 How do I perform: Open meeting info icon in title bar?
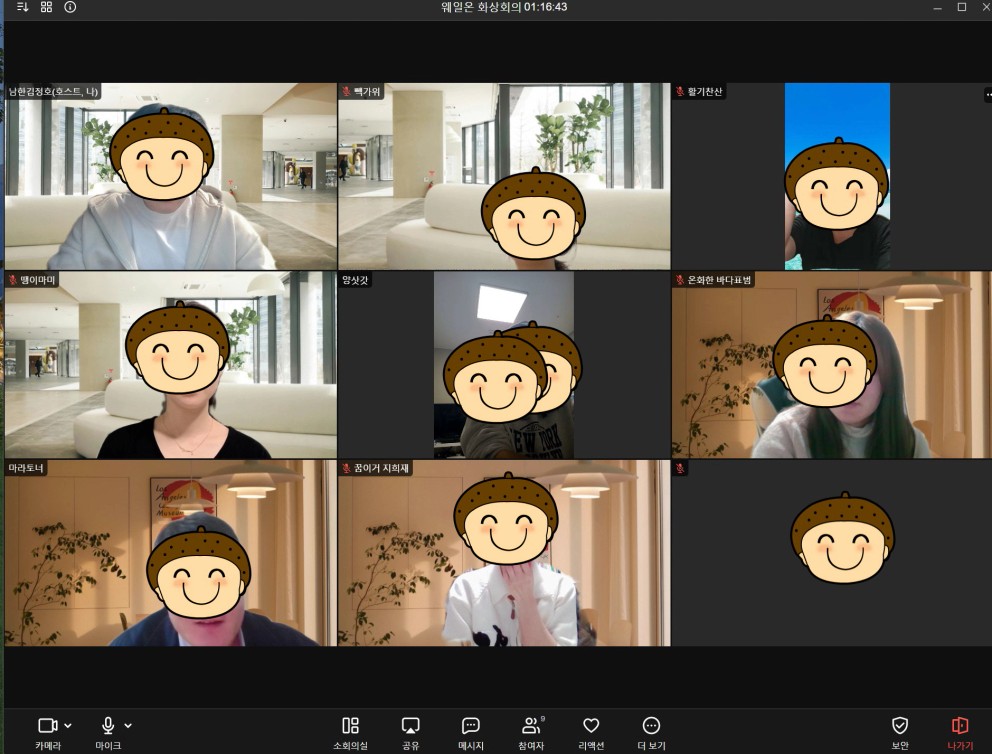click(70, 7)
